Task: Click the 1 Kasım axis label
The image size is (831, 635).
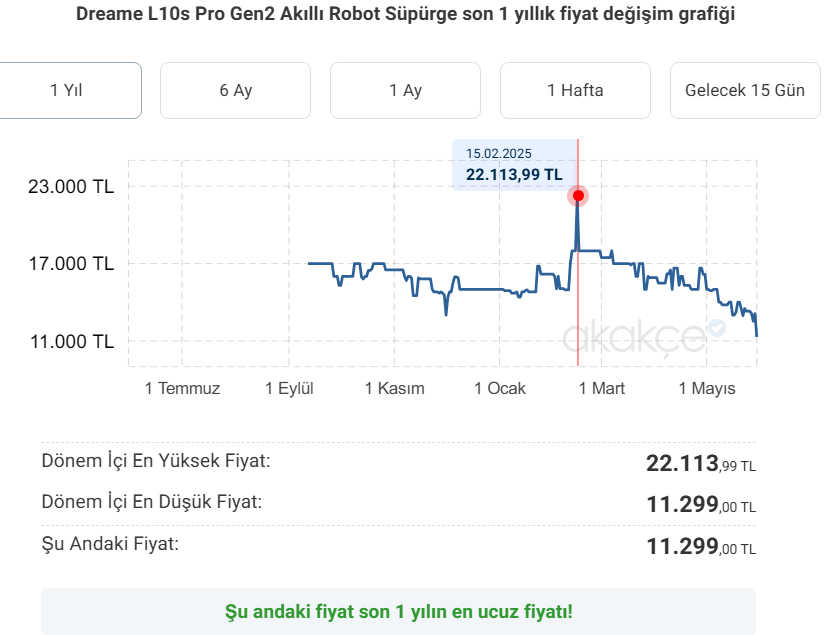Action: (x=395, y=389)
